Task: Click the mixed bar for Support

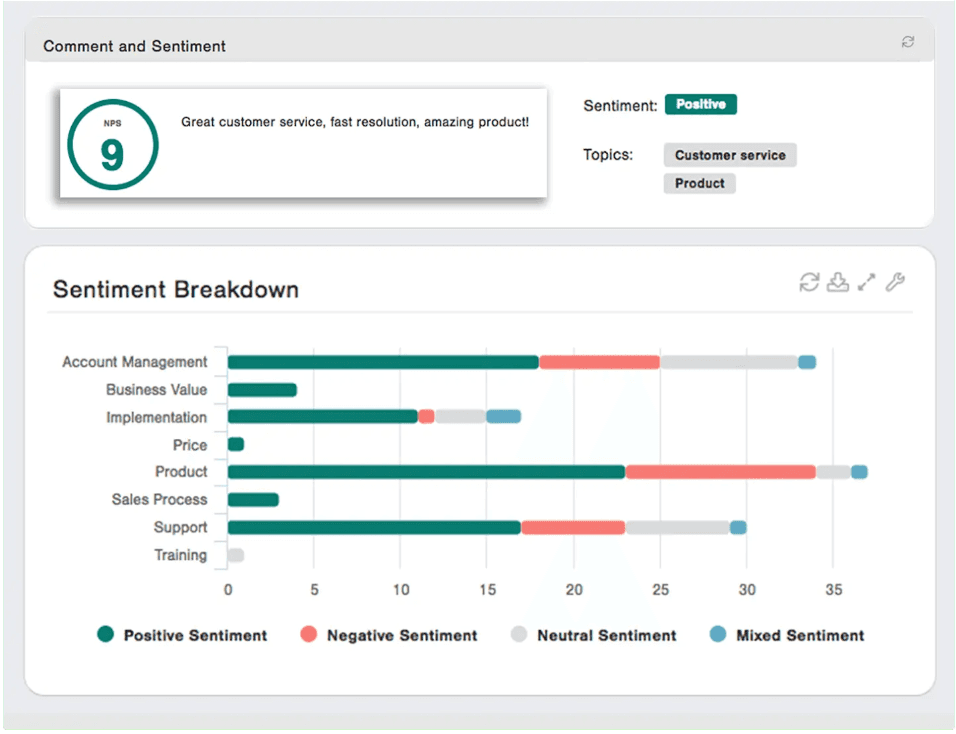Action: [x=738, y=527]
